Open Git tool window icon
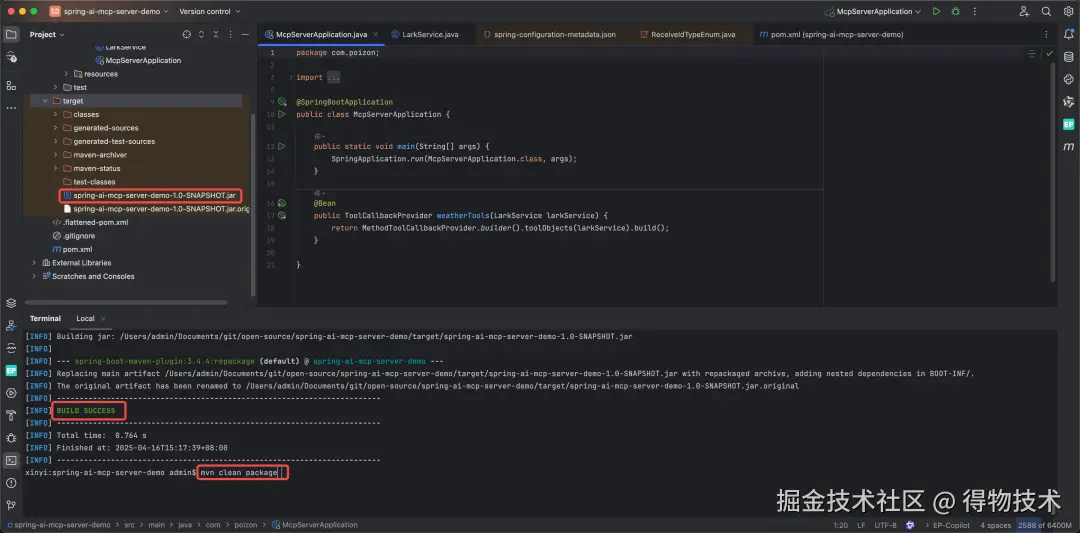The image size is (1080, 533). 11,506
